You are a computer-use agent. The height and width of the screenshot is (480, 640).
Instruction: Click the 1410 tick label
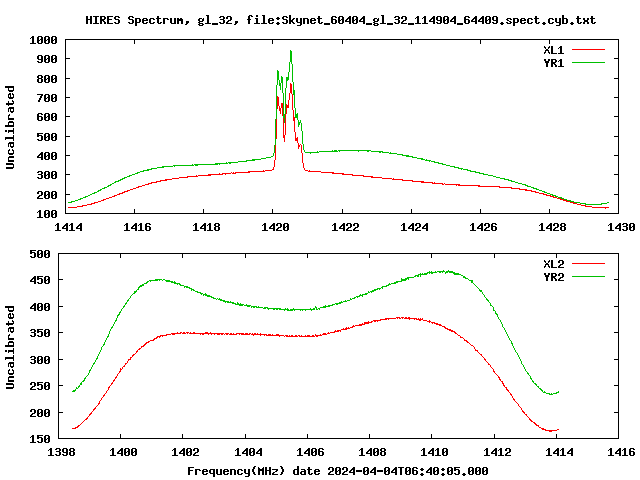point(434,452)
